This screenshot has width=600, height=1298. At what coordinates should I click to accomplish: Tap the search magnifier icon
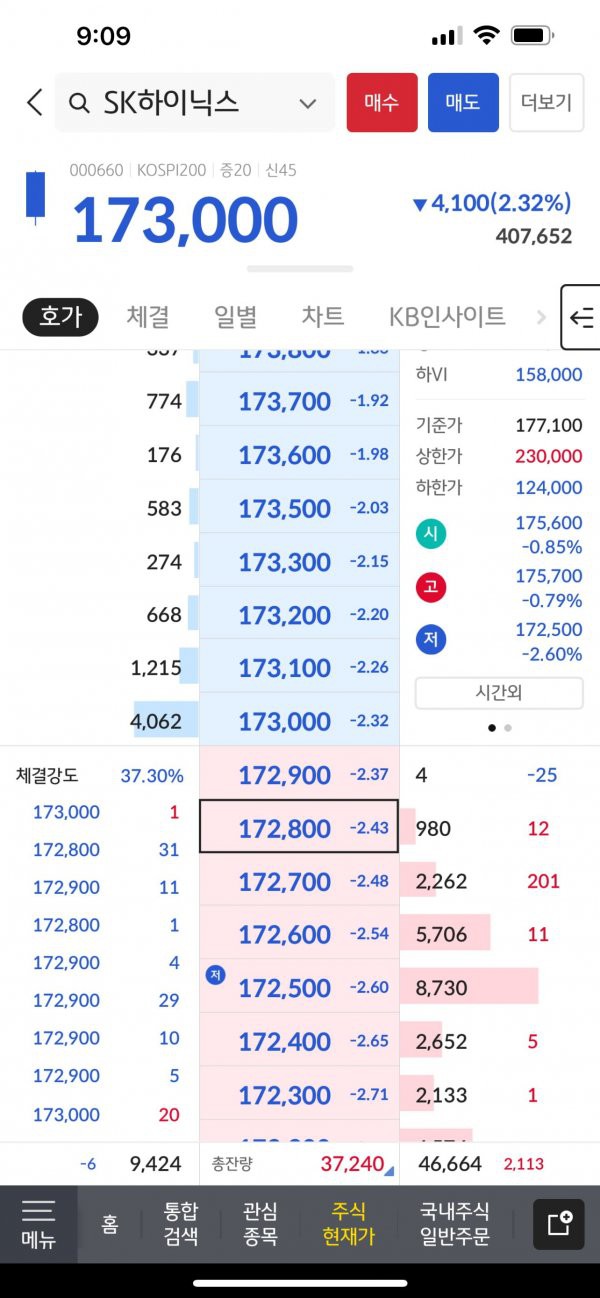[79, 103]
